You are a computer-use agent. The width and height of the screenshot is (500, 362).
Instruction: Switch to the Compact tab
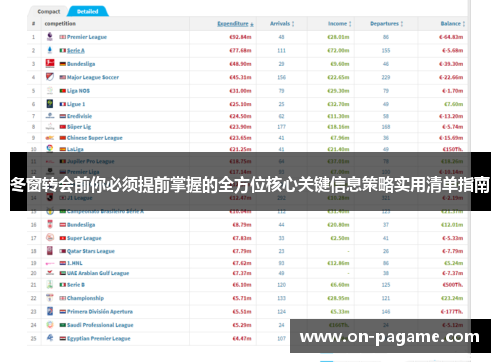pyautogui.click(x=49, y=11)
